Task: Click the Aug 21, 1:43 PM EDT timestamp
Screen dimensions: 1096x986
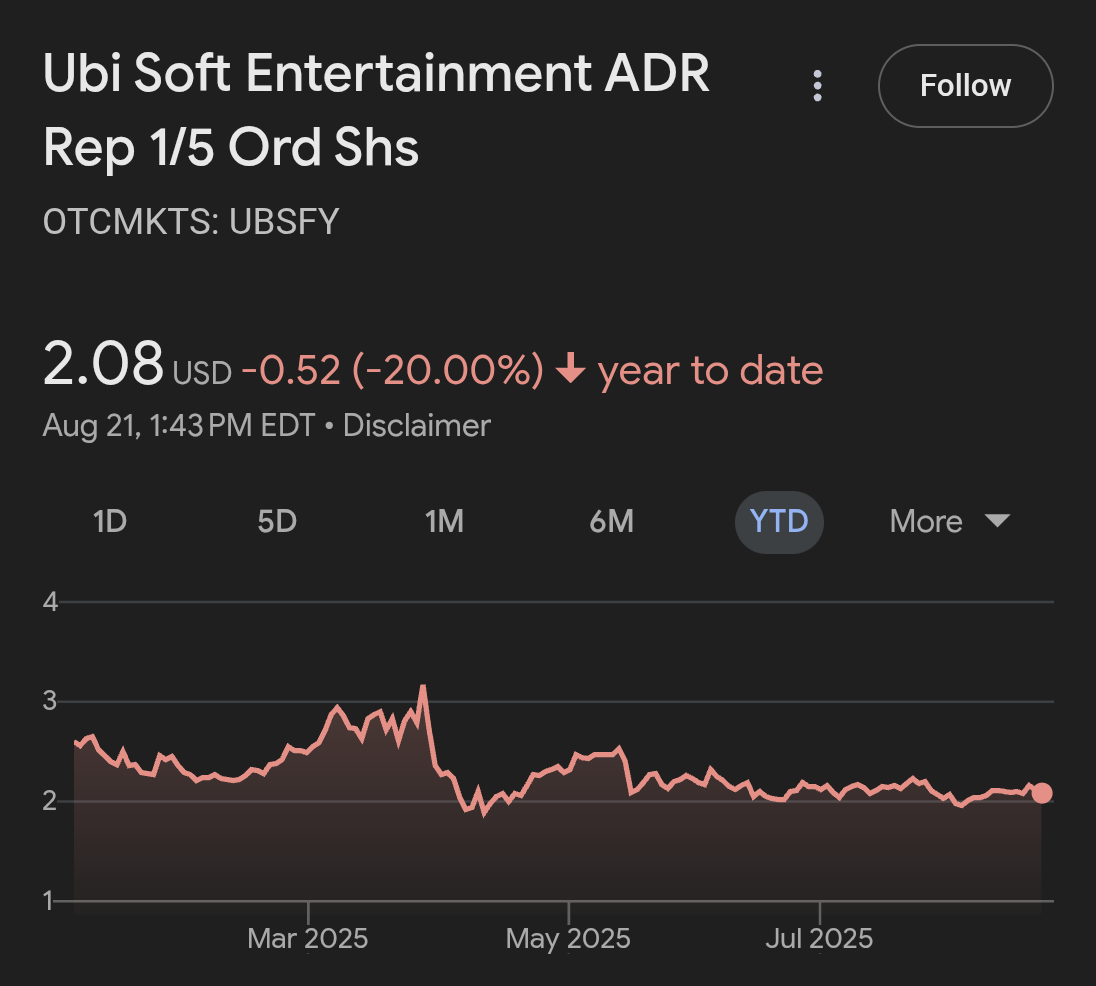Action: [180, 426]
